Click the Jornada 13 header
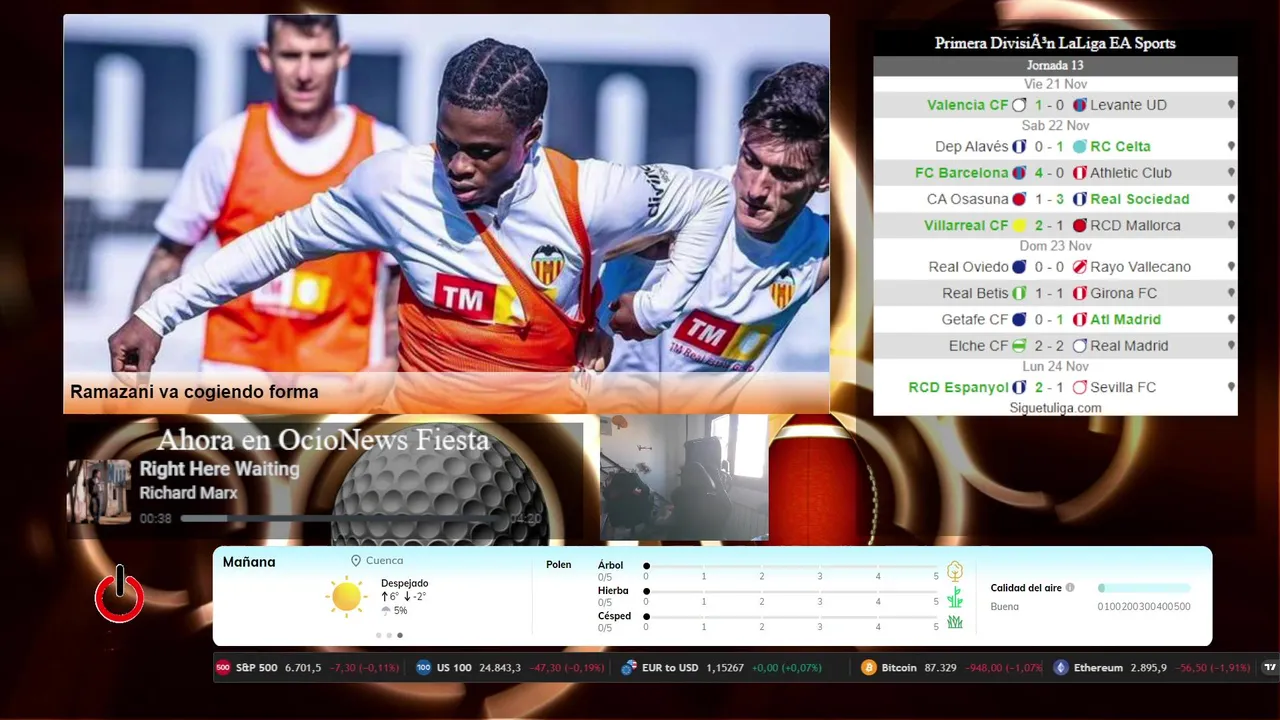The height and width of the screenshot is (720, 1280). (1055, 65)
